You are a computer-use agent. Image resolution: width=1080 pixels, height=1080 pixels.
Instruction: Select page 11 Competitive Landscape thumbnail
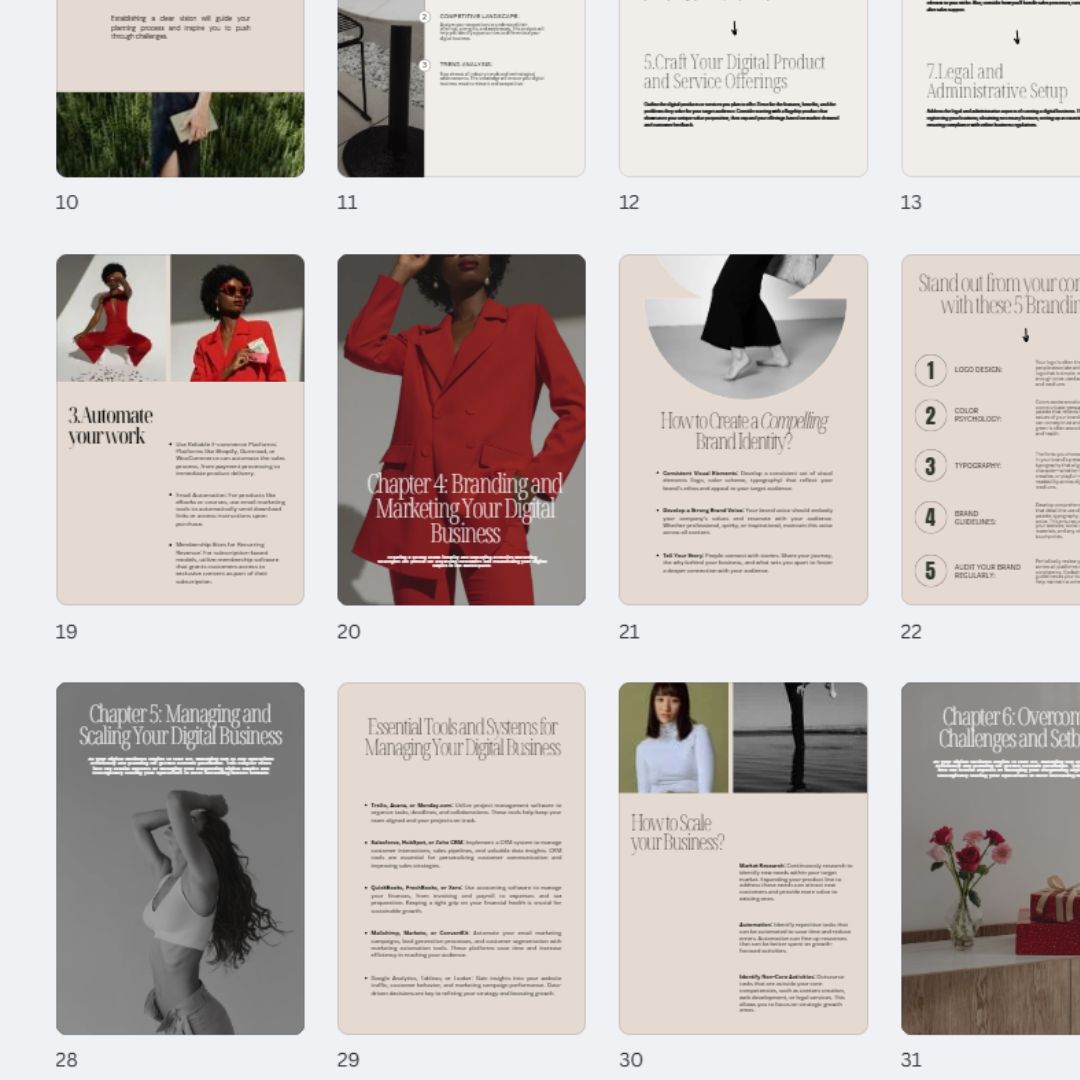[461, 88]
